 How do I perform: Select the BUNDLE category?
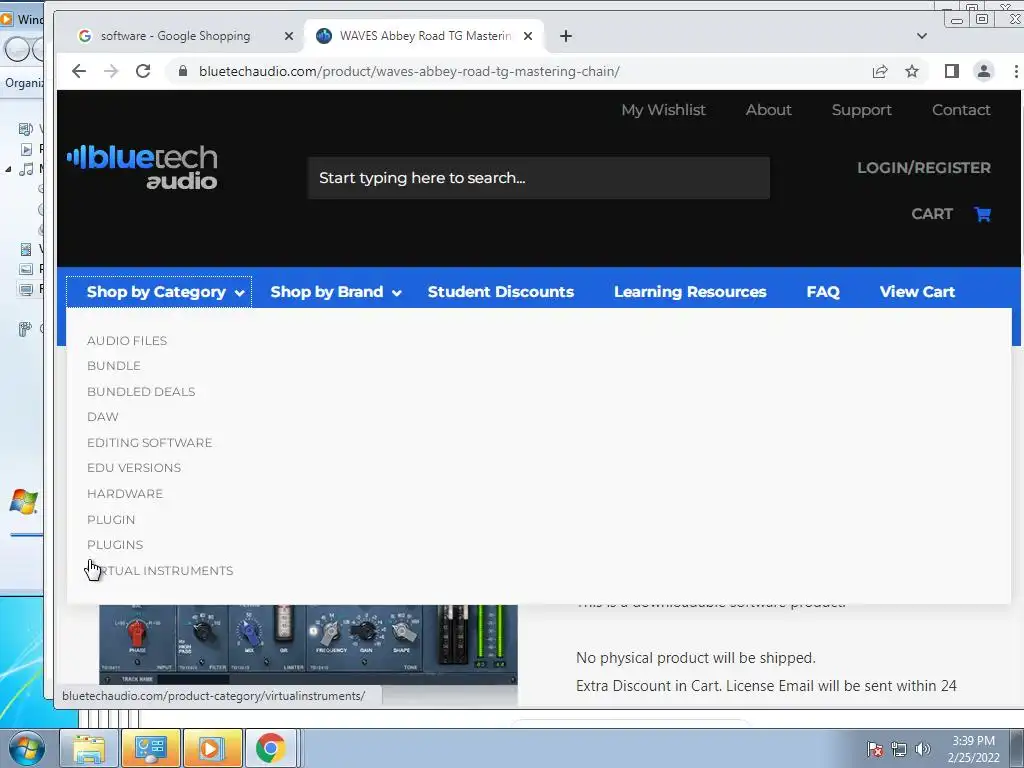(114, 366)
